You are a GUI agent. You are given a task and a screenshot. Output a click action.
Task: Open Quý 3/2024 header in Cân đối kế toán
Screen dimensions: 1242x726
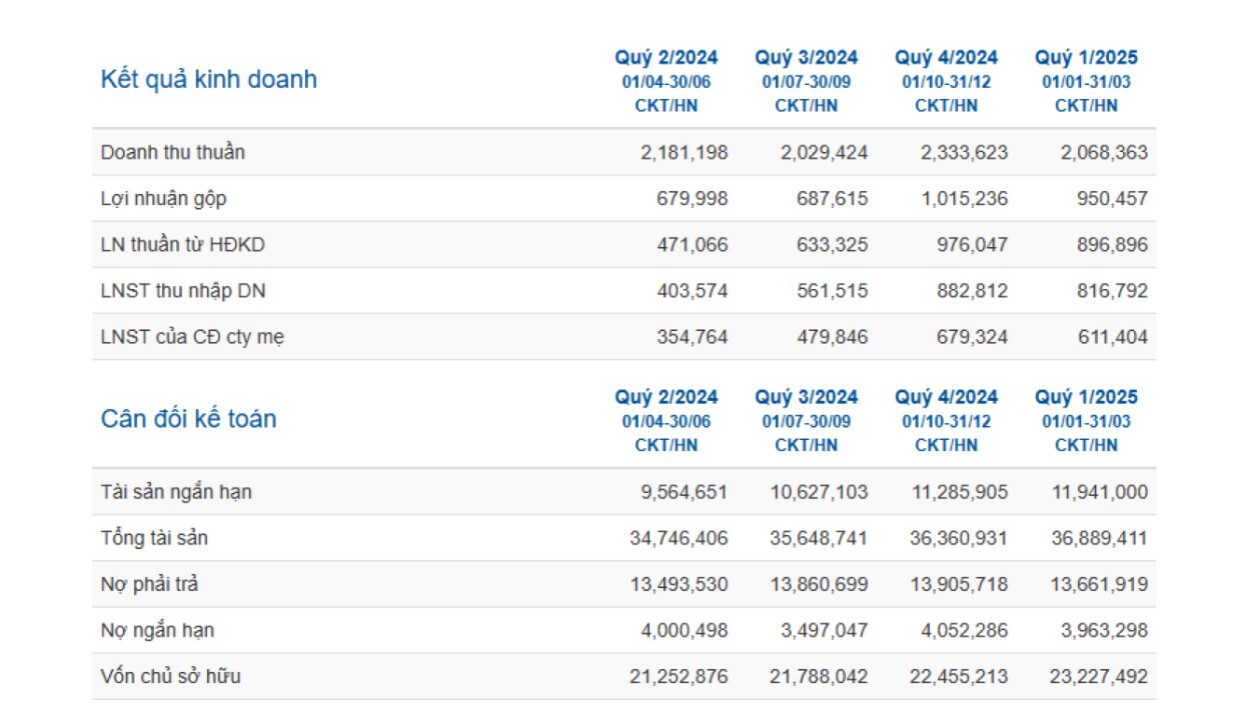[x=806, y=398]
